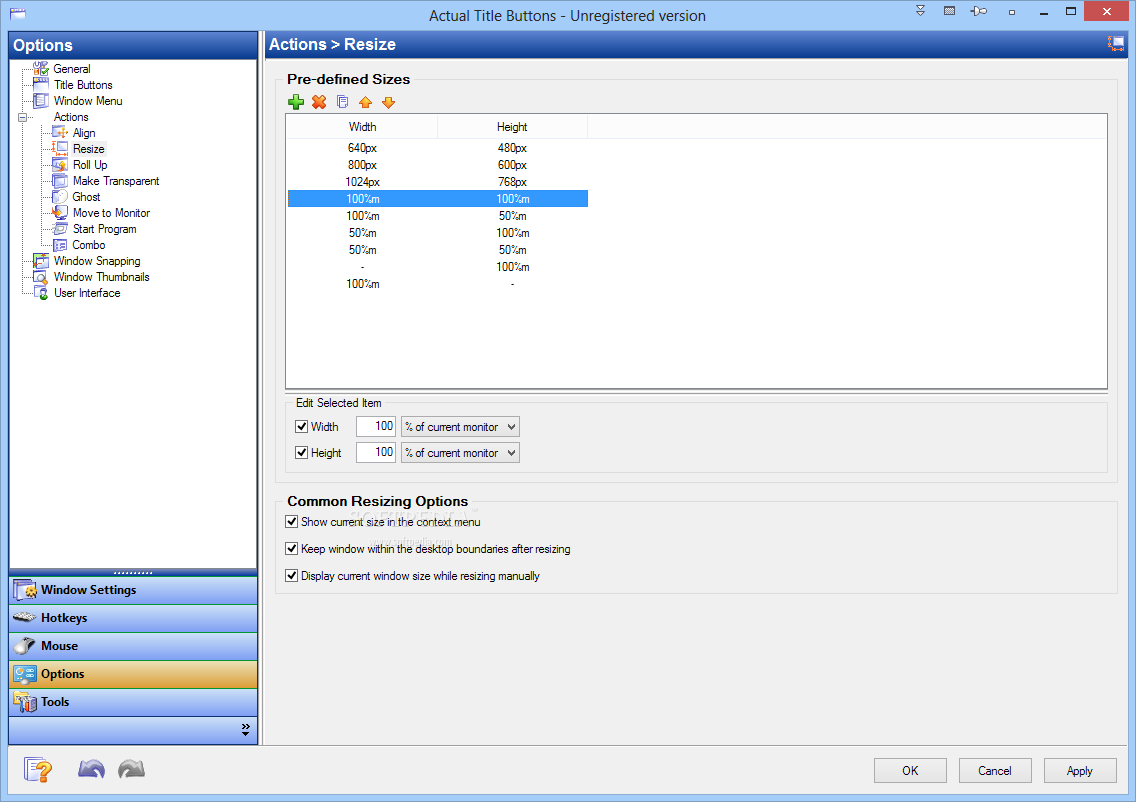Click the redo arrow icon at the bottom
The height and width of the screenshot is (802, 1136).
pos(131,769)
